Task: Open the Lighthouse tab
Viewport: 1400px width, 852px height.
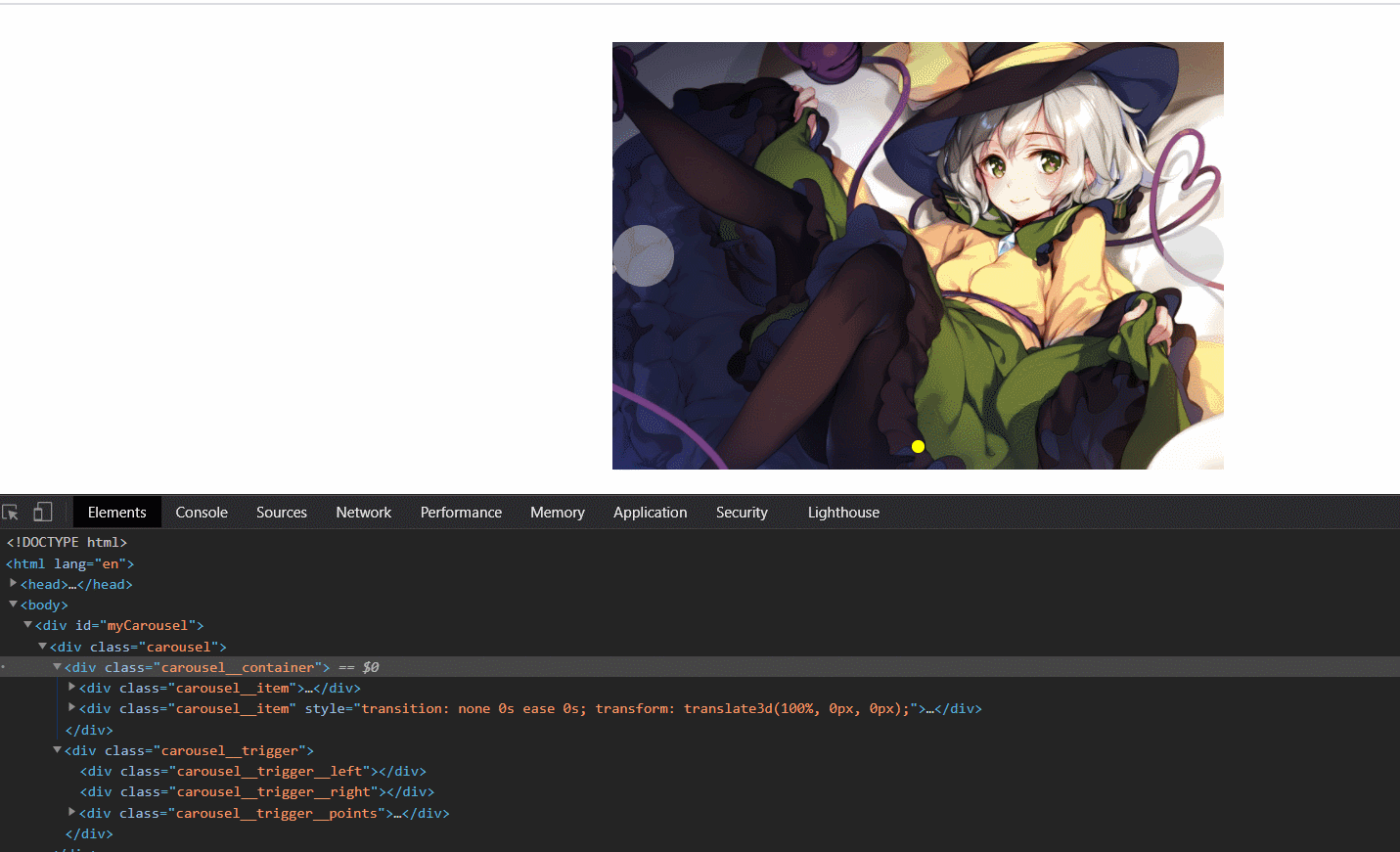Action: [843, 513]
